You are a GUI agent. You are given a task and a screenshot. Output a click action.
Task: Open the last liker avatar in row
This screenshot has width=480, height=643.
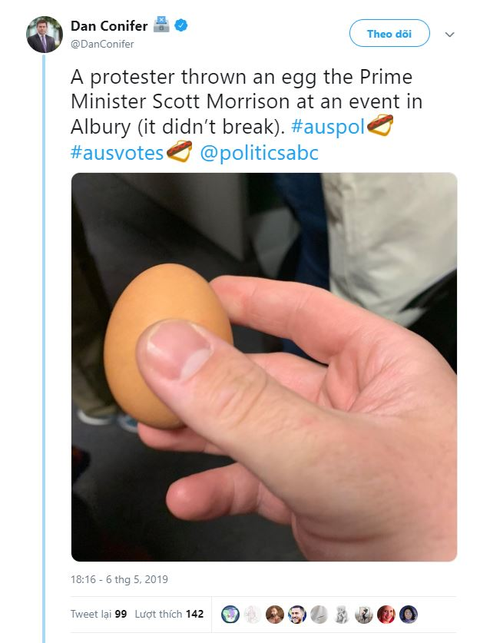pyautogui.click(x=408, y=614)
